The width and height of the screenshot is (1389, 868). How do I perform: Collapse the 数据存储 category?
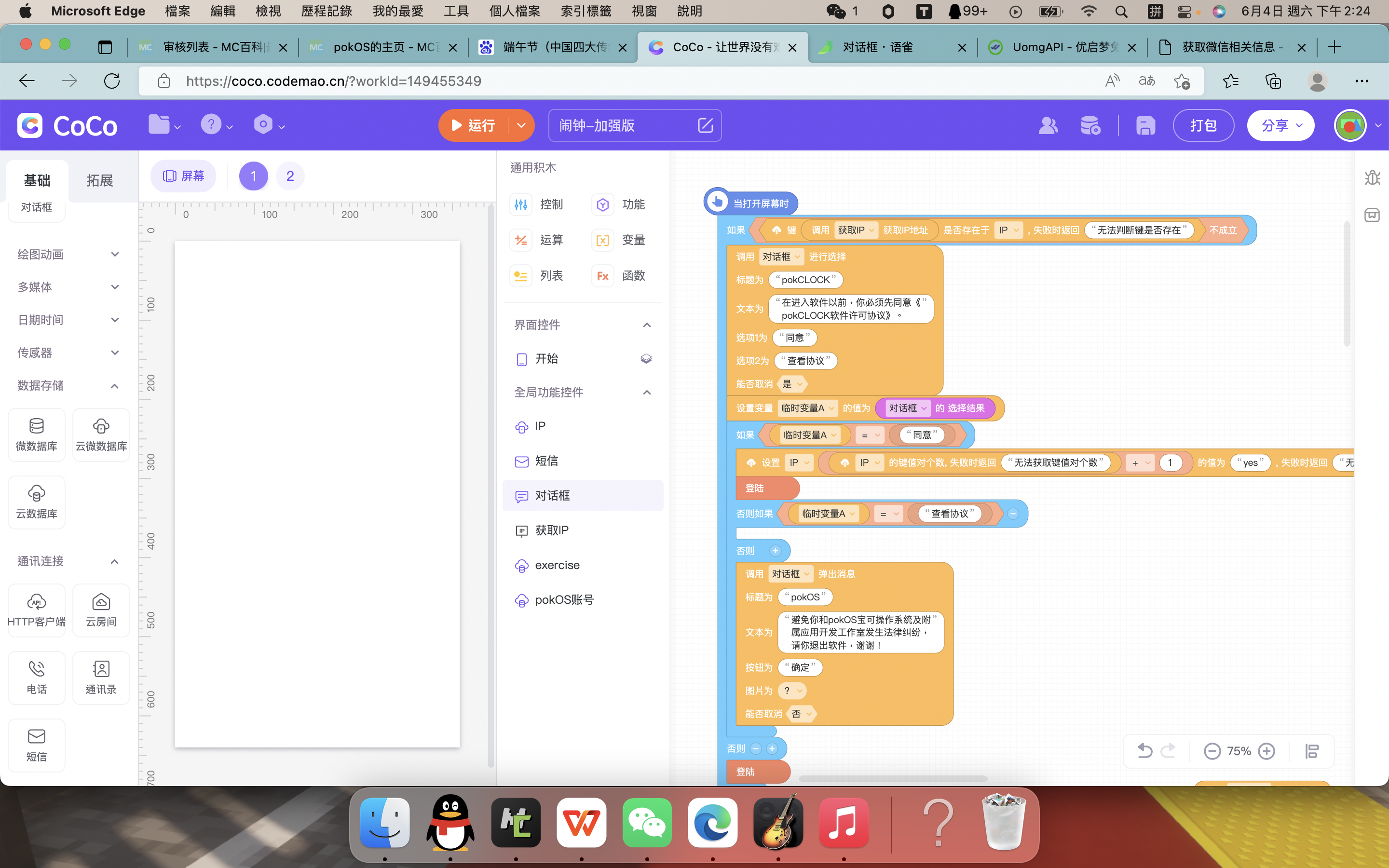pyautogui.click(x=69, y=385)
